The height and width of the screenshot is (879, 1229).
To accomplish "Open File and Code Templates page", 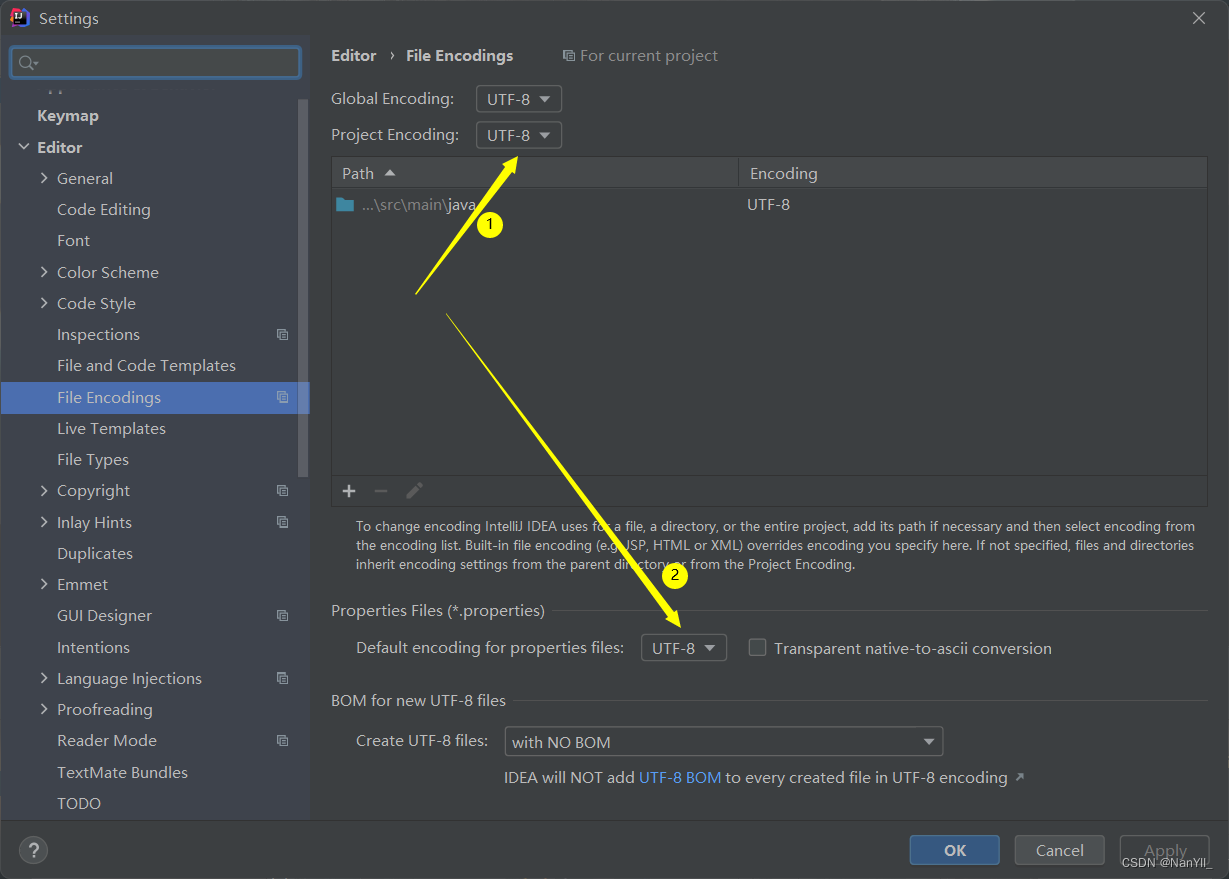I will click(146, 366).
